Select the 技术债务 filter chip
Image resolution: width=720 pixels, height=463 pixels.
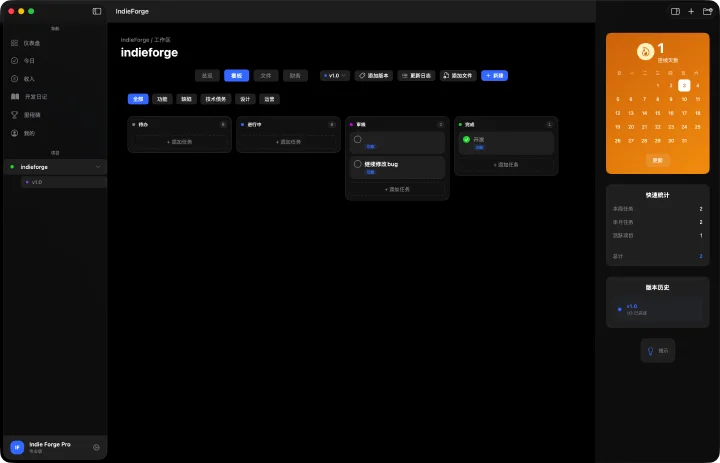pos(216,99)
